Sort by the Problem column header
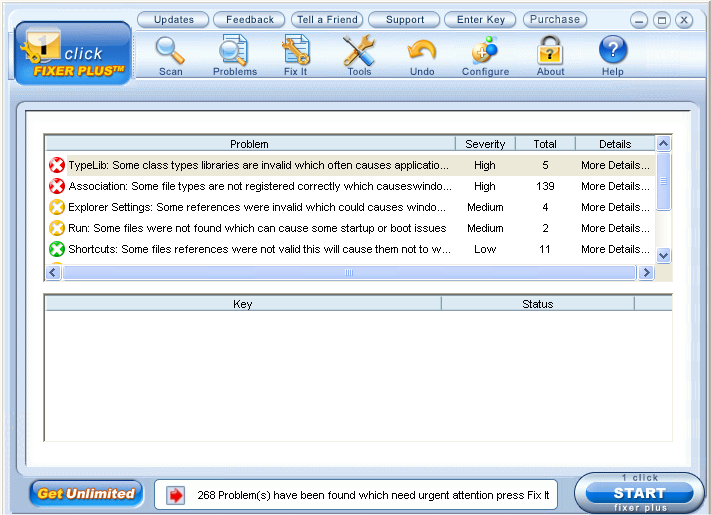This screenshot has height=515, width=711. (250, 144)
